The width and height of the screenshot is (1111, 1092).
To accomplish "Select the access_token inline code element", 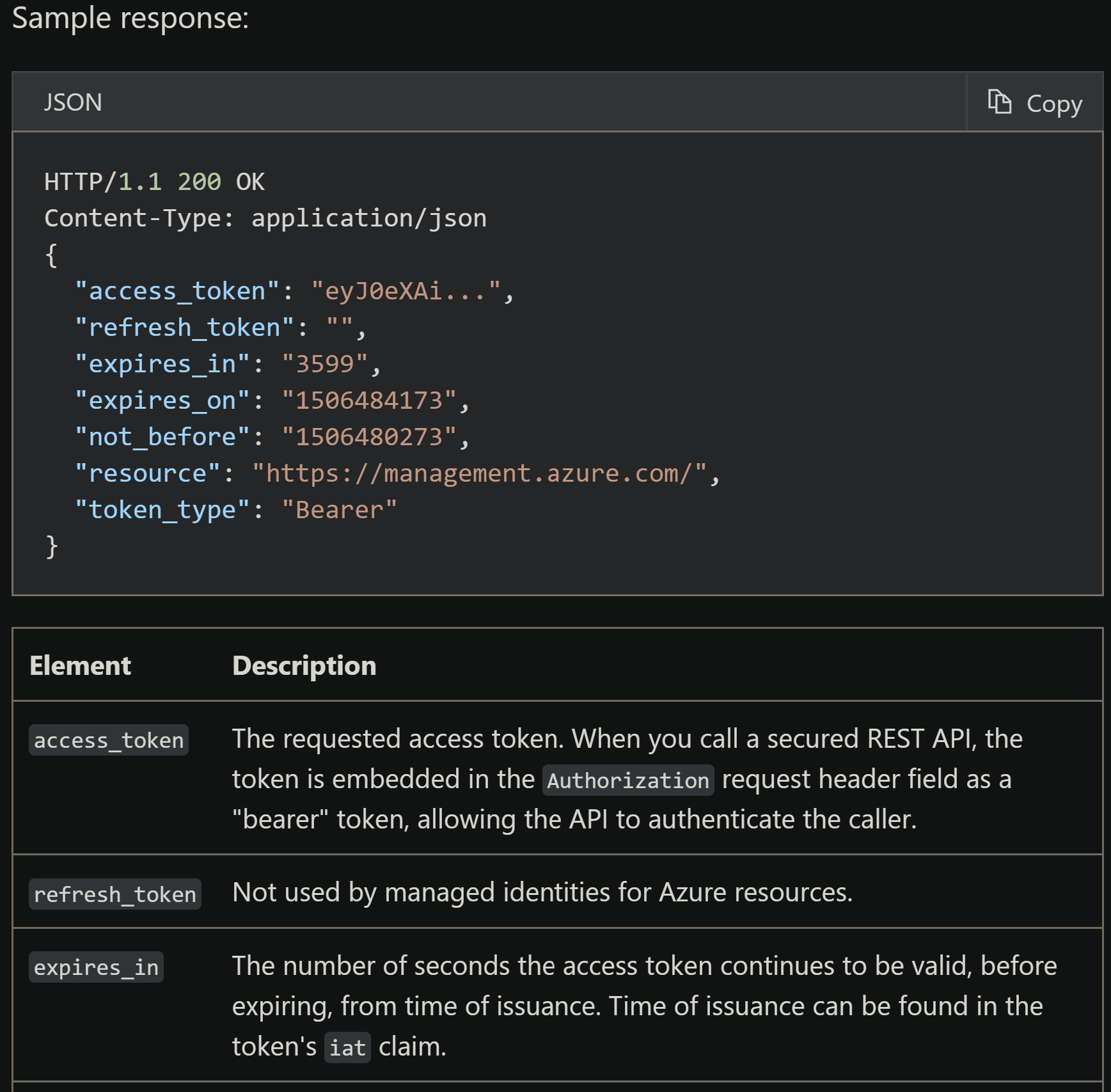I will pyautogui.click(x=109, y=740).
